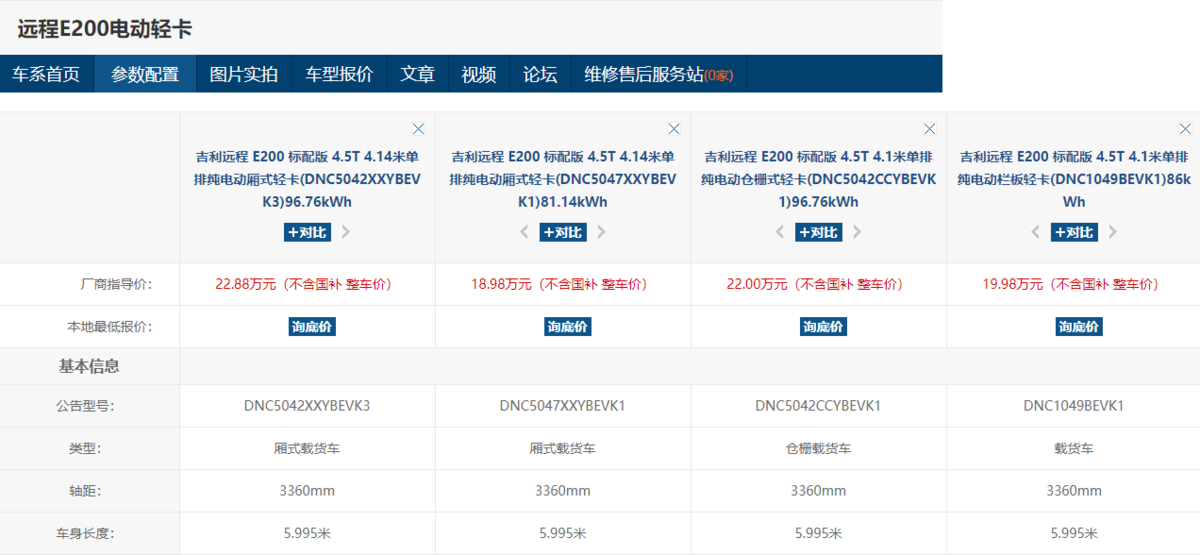Screen dimensions: 1200x555
Task: Click 询底价 under the 19.98万元 model
Action: click(1079, 326)
